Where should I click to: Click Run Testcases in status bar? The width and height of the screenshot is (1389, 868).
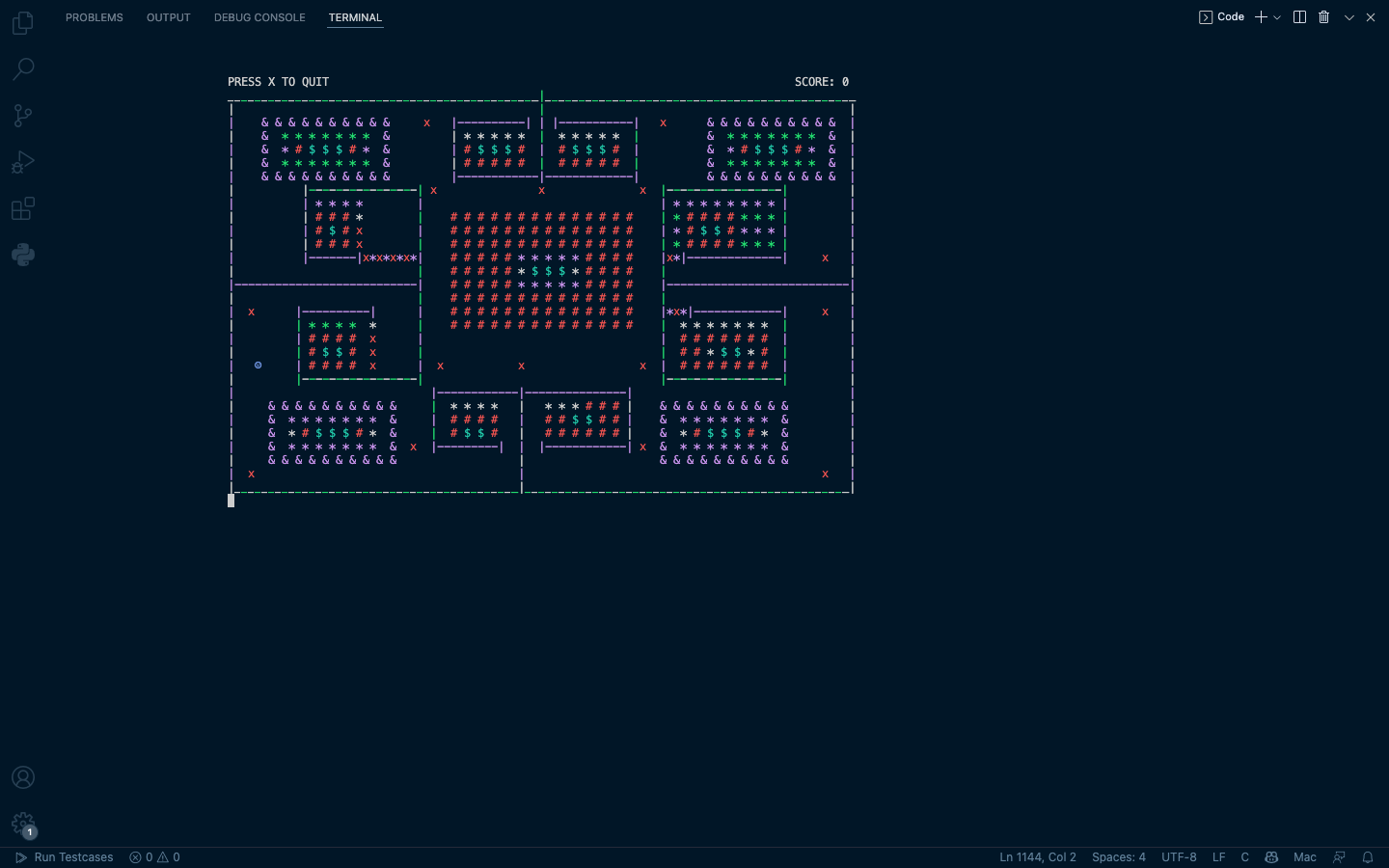[x=65, y=857]
